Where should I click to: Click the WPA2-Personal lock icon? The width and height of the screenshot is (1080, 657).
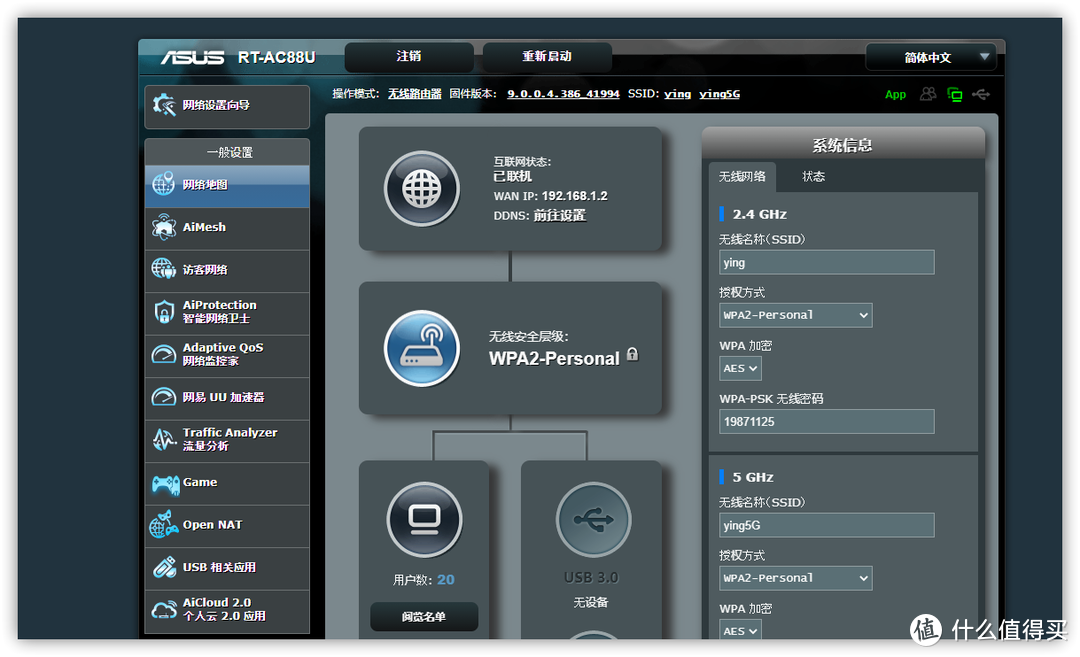pyautogui.click(x=632, y=355)
